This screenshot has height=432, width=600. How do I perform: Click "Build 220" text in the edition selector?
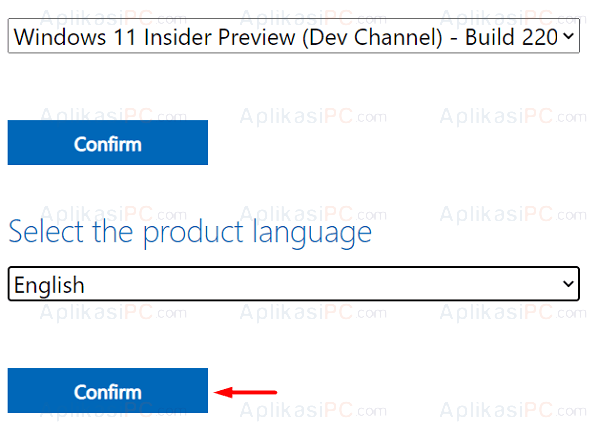(x=511, y=37)
